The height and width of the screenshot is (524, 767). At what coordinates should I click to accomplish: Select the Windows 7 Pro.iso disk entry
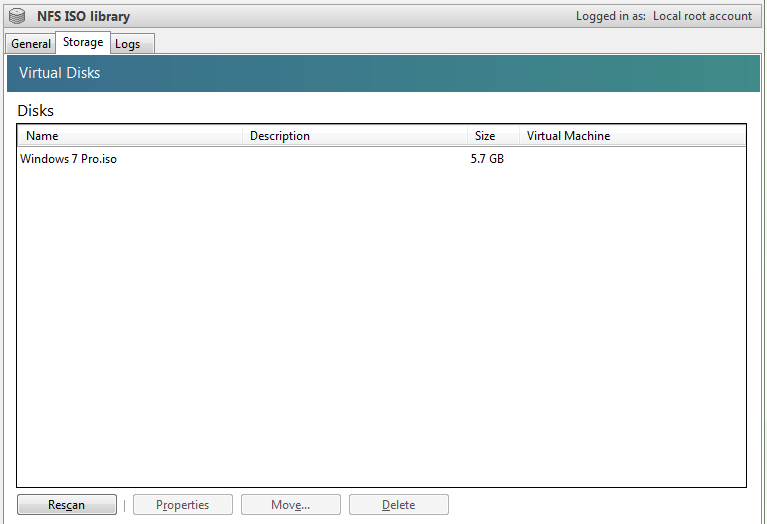(69, 159)
